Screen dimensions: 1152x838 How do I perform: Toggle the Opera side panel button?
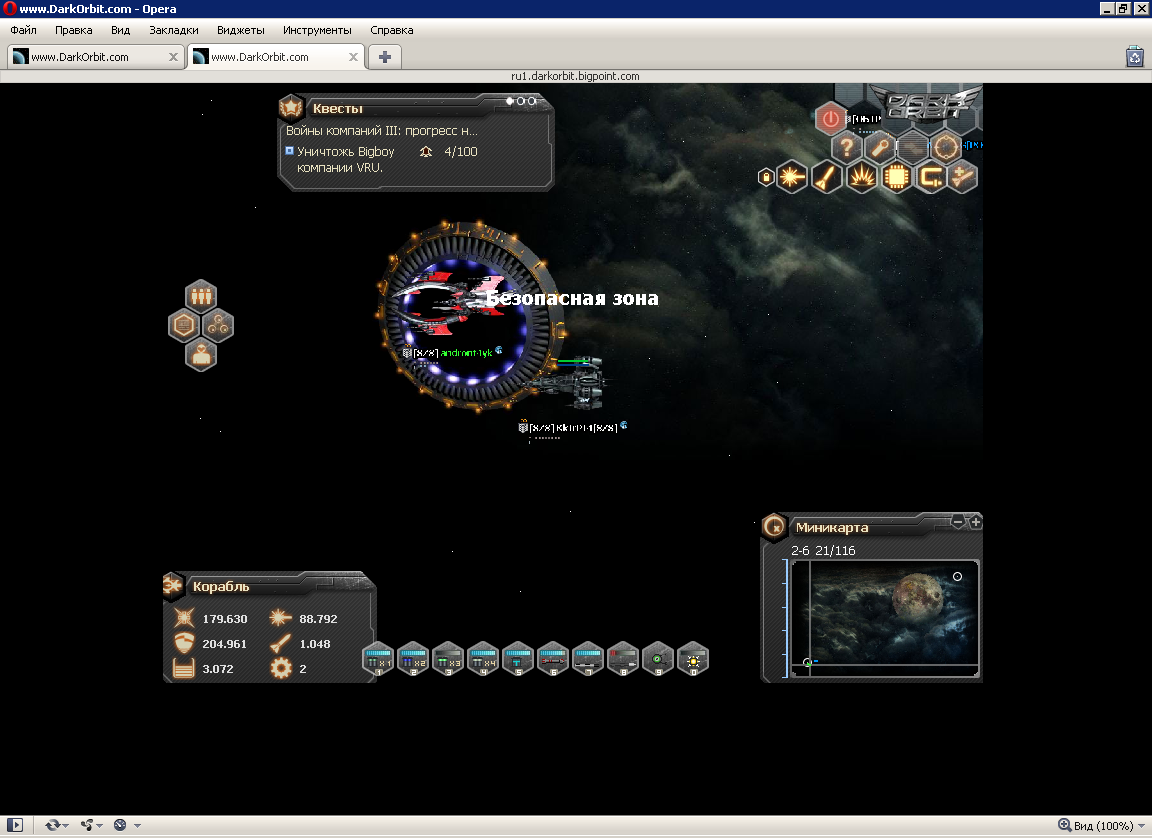pos(15,825)
